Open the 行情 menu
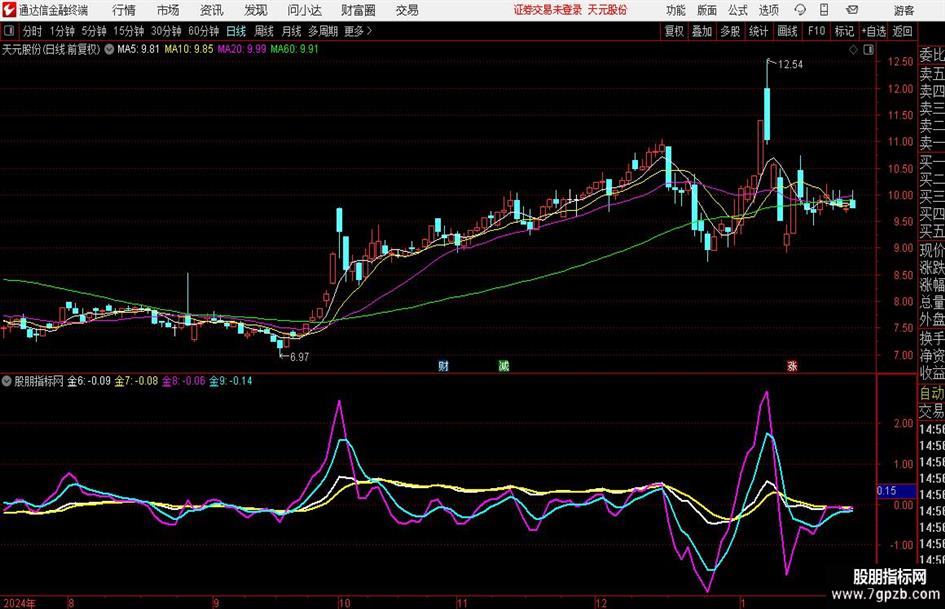Viewport: 945px width, 609px height. coord(124,10)
